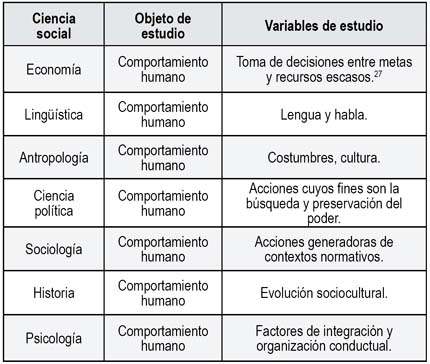
Task: Click the 'Ciencia política' cell
Action: click(54, 203)
